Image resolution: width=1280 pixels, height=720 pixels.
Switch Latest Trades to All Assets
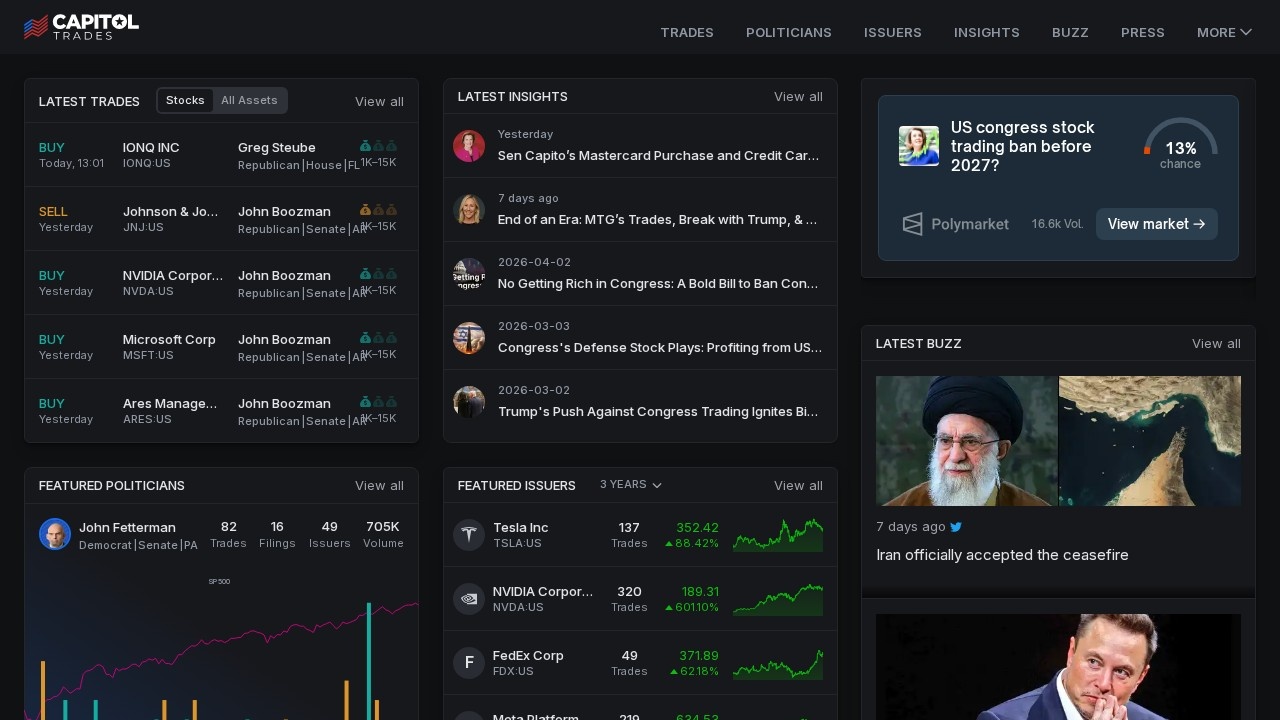pyautogui.click(x=249, y=100)
